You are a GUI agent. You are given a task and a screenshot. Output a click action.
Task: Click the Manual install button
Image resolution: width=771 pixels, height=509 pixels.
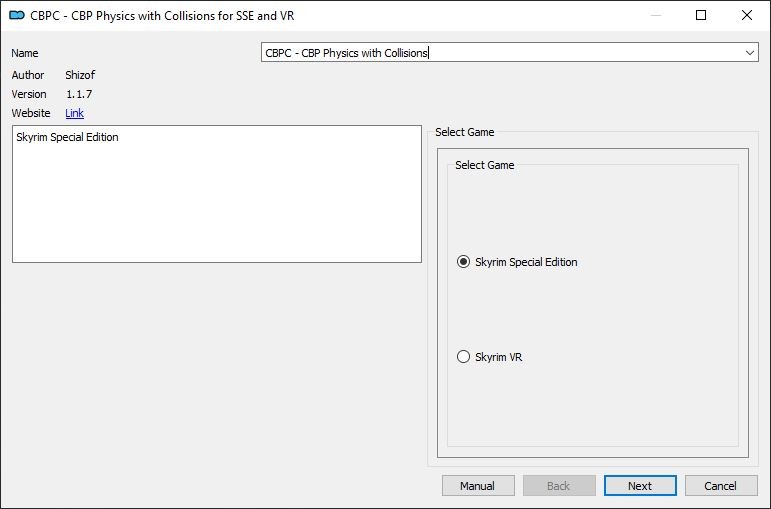(478, 486)
